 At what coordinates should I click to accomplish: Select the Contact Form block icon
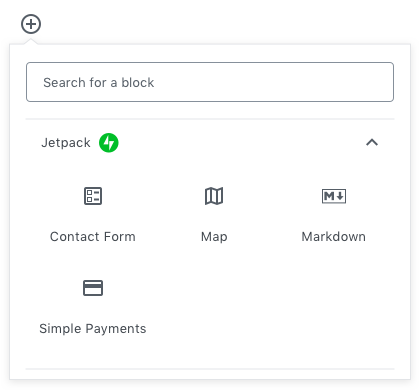click(x=93, y=196)
